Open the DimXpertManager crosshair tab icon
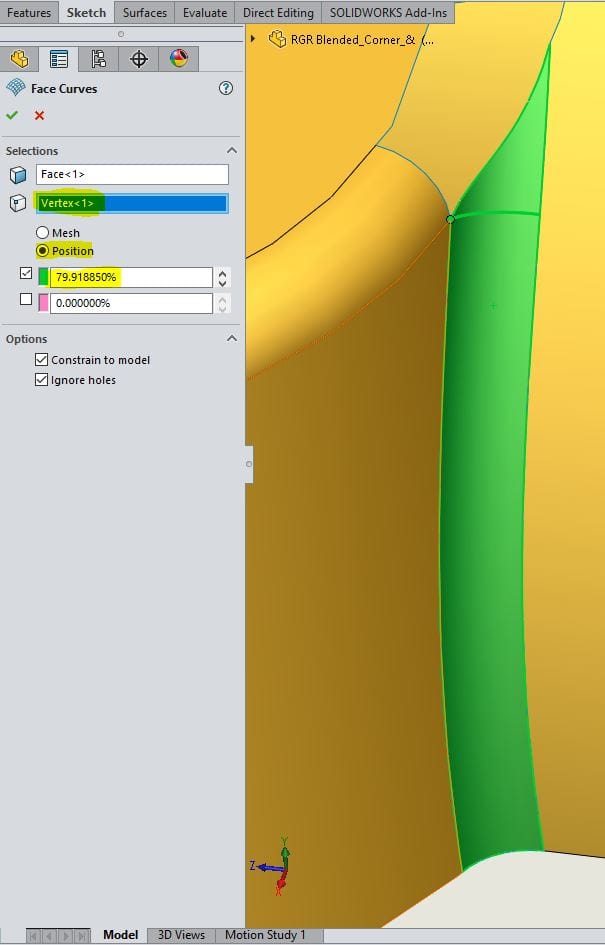 pos(139,59)
